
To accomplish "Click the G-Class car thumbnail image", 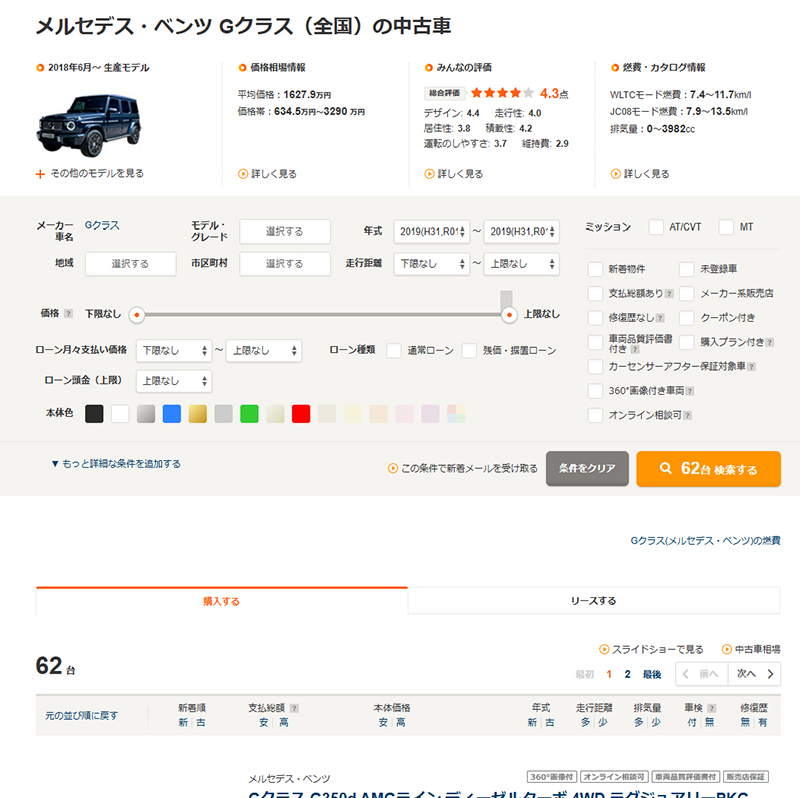I will coord(84,125).
